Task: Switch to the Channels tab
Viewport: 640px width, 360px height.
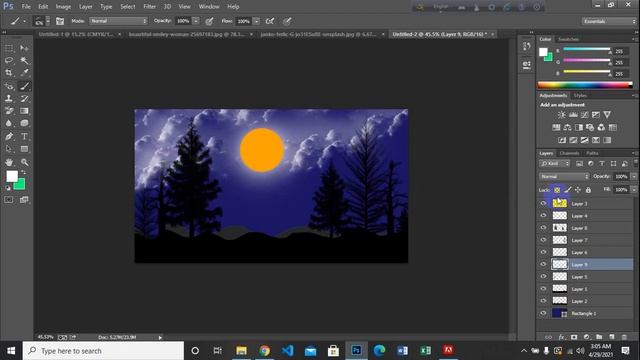Action: click(x=569, y=153)
